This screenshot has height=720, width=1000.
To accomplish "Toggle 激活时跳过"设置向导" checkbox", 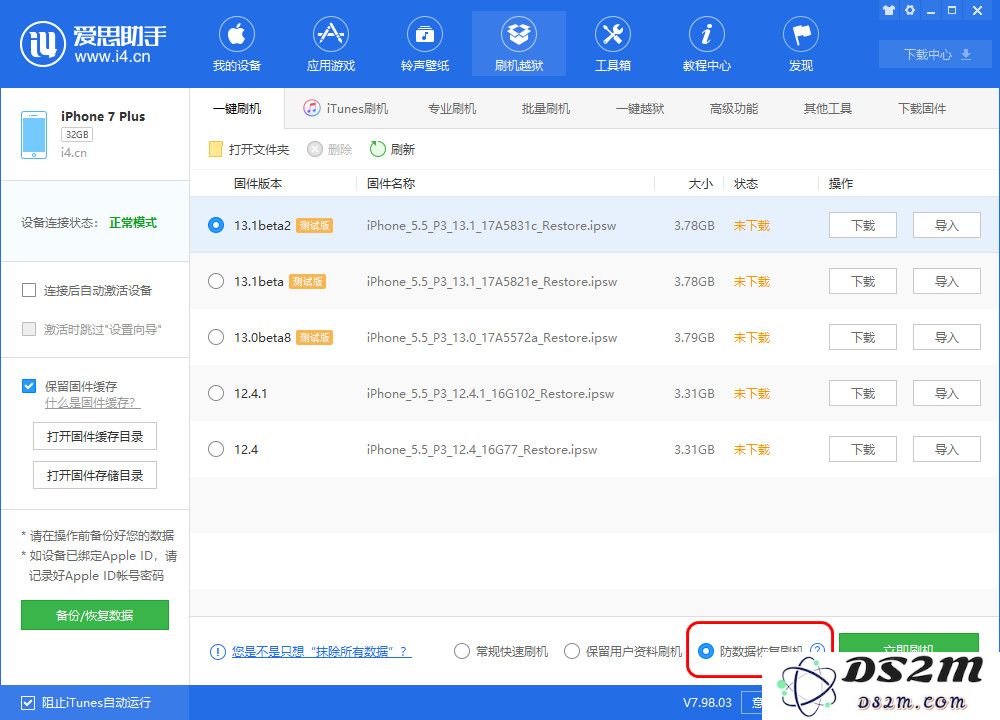I will [29, 329].
